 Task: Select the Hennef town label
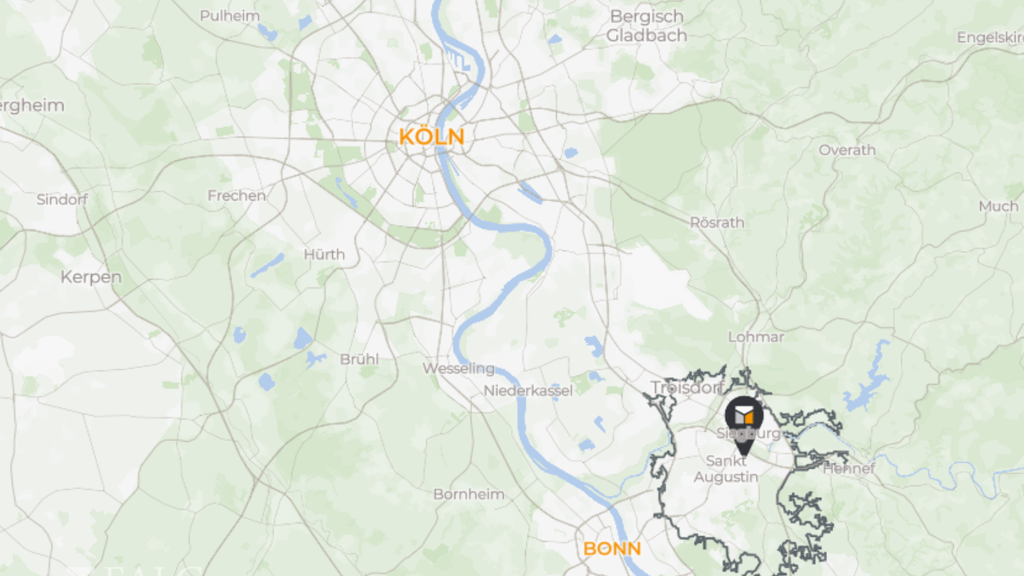pyautogui.click(x=848, y=468)
